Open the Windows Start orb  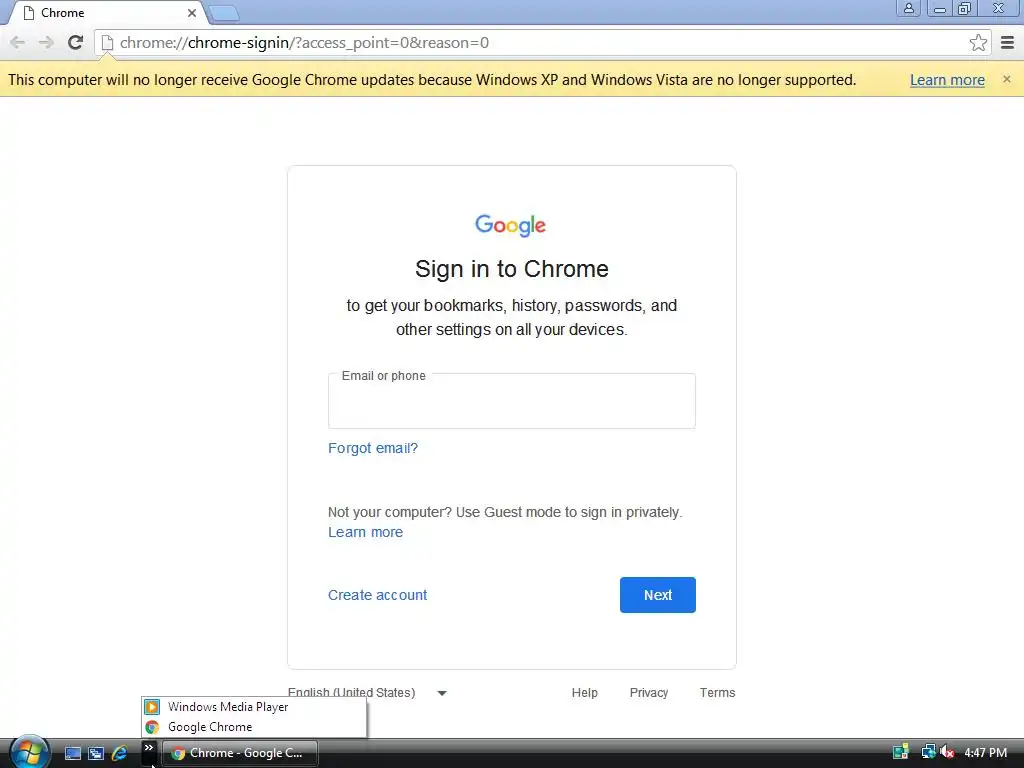(29, 752)
